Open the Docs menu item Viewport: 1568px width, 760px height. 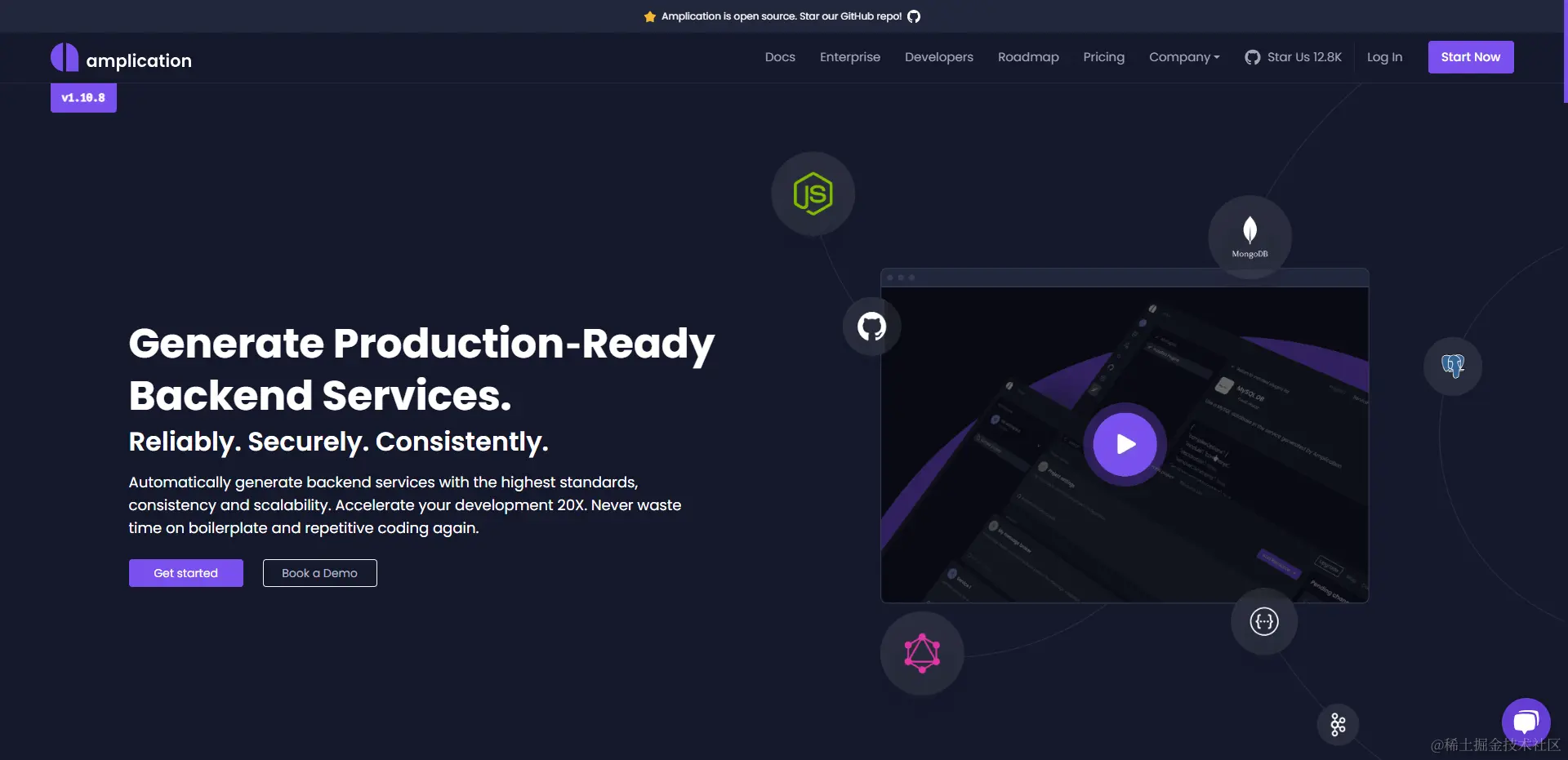(x=780, y=57)
